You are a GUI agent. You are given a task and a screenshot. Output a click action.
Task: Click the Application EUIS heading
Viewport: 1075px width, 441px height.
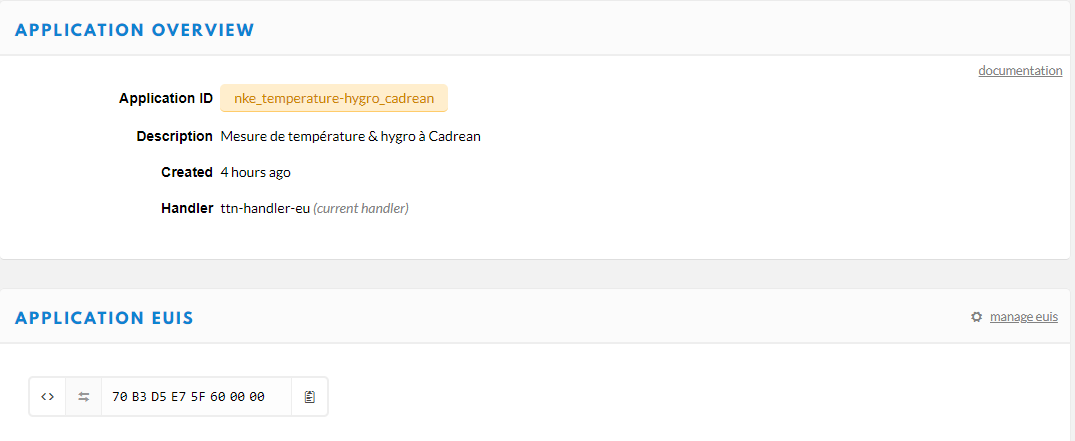104,318
